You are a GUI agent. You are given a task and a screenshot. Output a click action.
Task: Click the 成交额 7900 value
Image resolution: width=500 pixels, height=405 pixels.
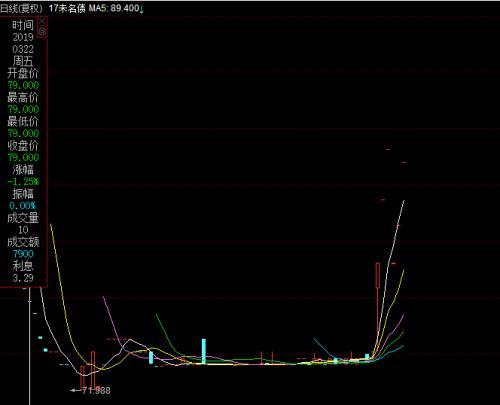[23, 254]
